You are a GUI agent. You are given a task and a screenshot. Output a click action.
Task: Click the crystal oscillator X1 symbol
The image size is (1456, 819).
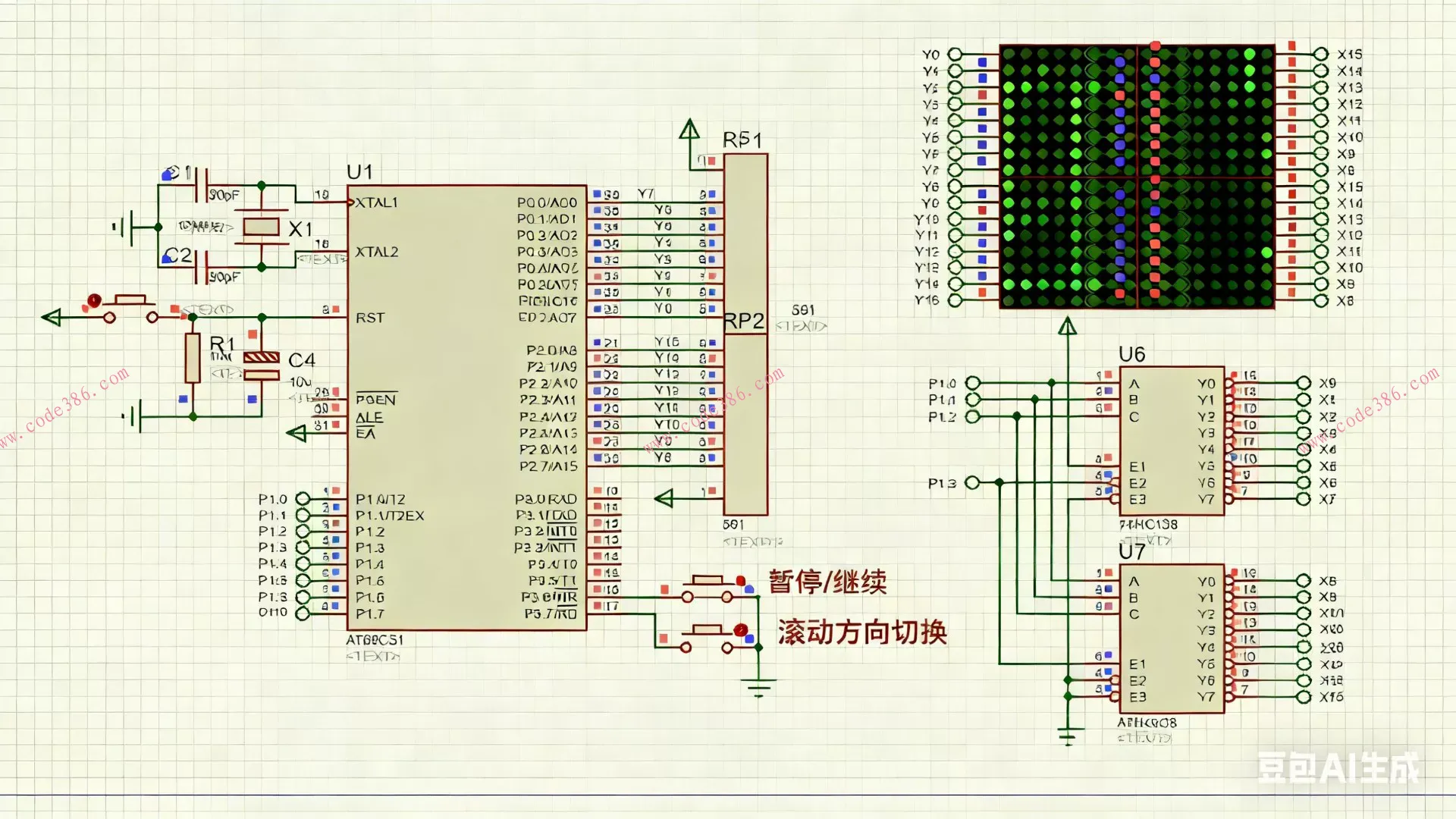click(261, 227)
